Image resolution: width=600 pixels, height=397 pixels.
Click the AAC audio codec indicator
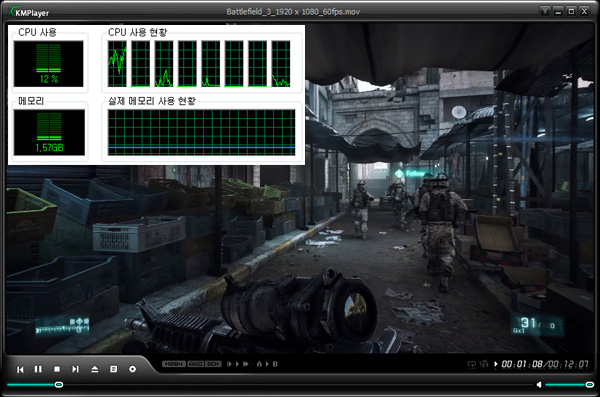(196, 364)
